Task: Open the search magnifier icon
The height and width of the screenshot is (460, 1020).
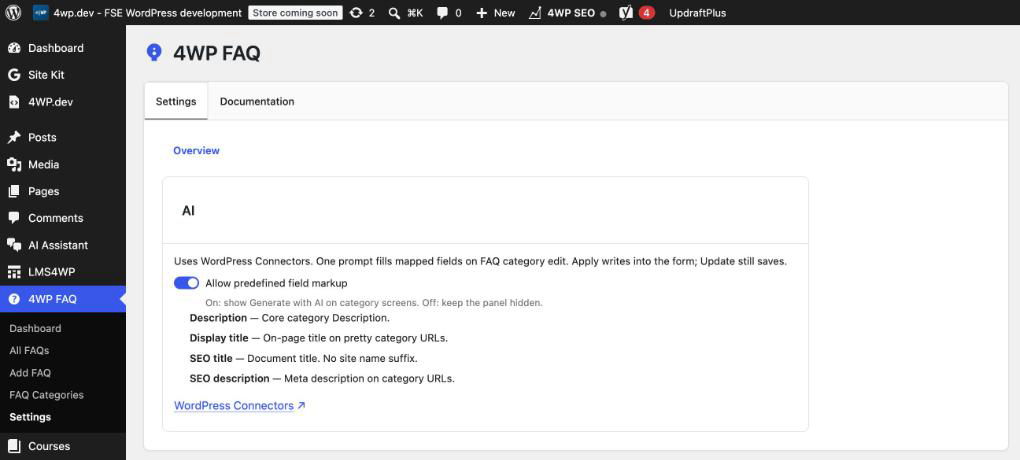Action: 394,13
